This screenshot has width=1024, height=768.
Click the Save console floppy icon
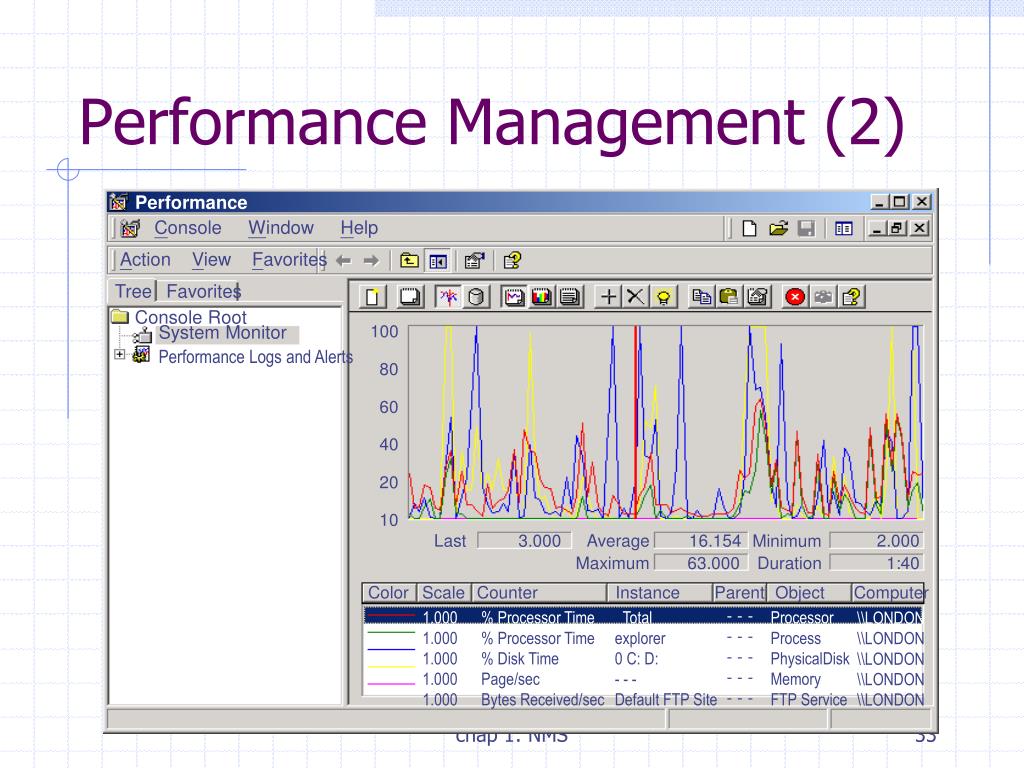point(807,229)
